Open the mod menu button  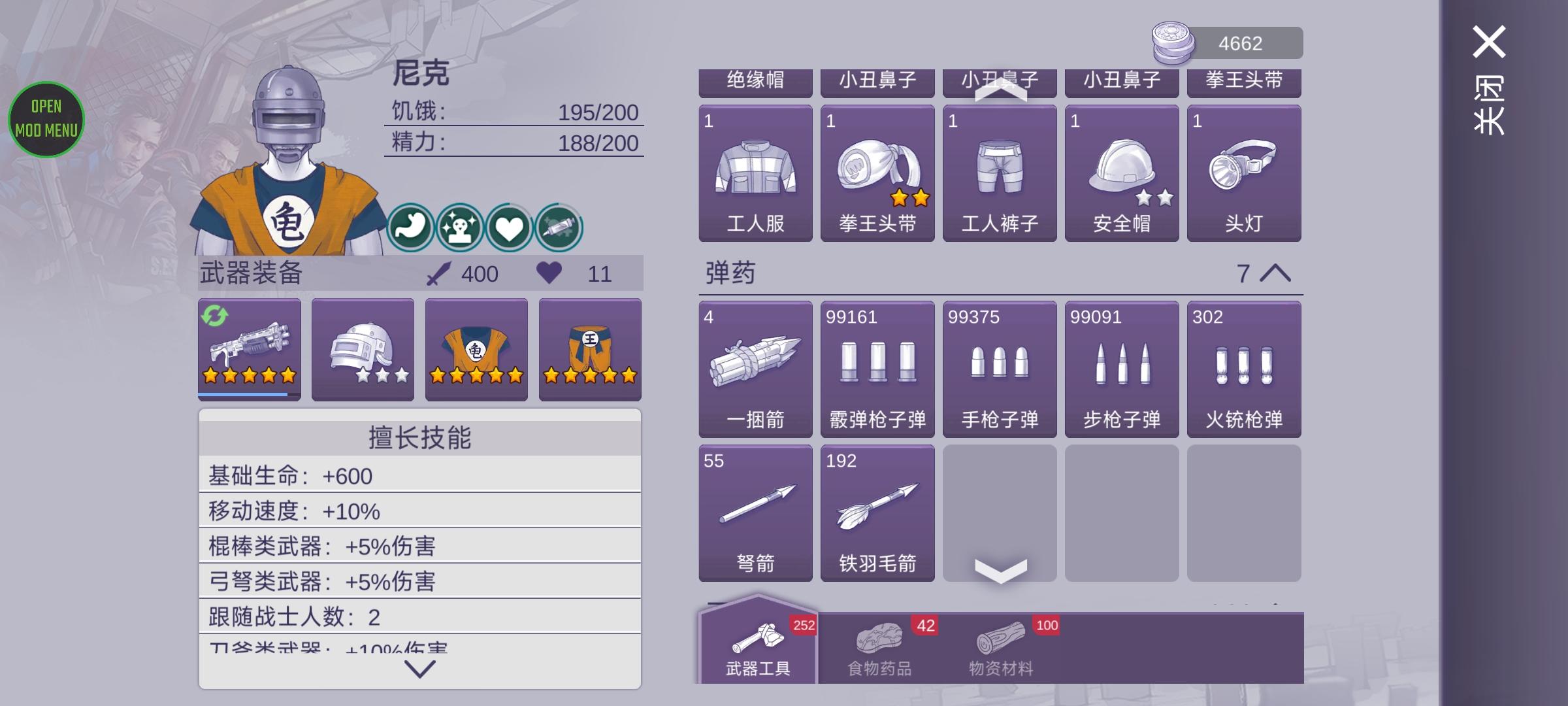click(46, 119)
